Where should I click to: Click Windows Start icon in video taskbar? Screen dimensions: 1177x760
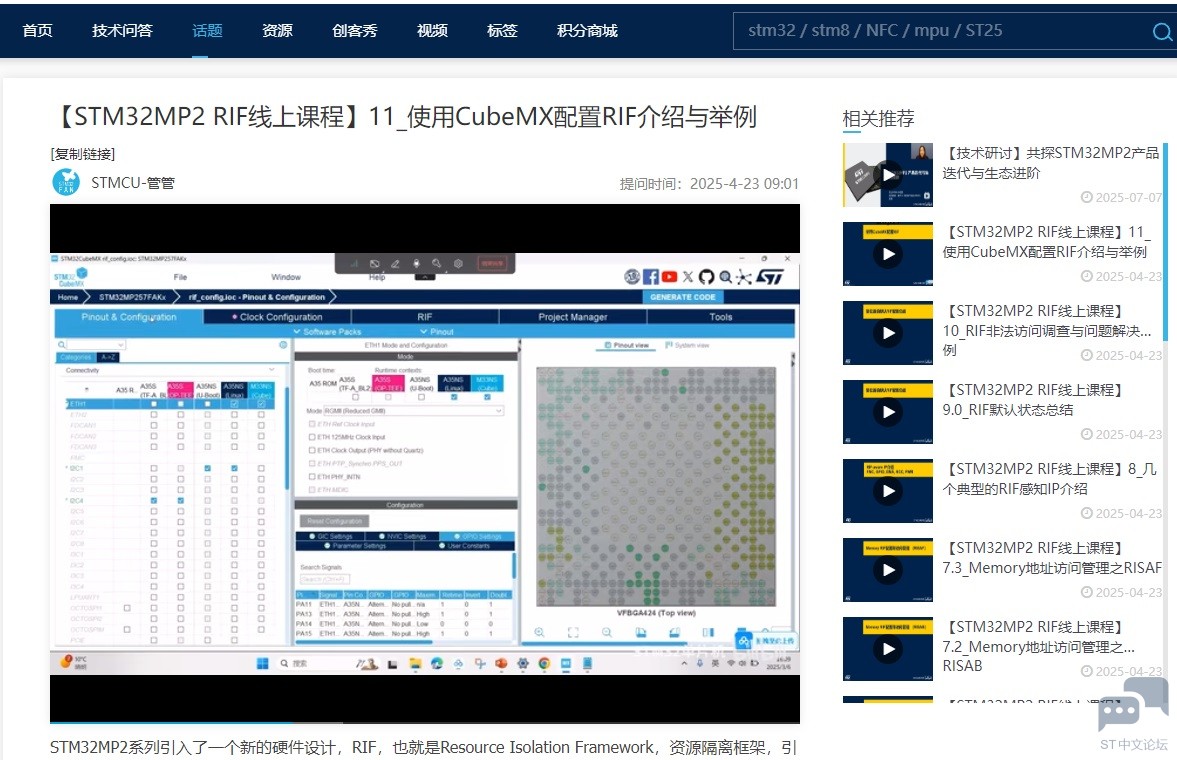click(x=262, y=663)
